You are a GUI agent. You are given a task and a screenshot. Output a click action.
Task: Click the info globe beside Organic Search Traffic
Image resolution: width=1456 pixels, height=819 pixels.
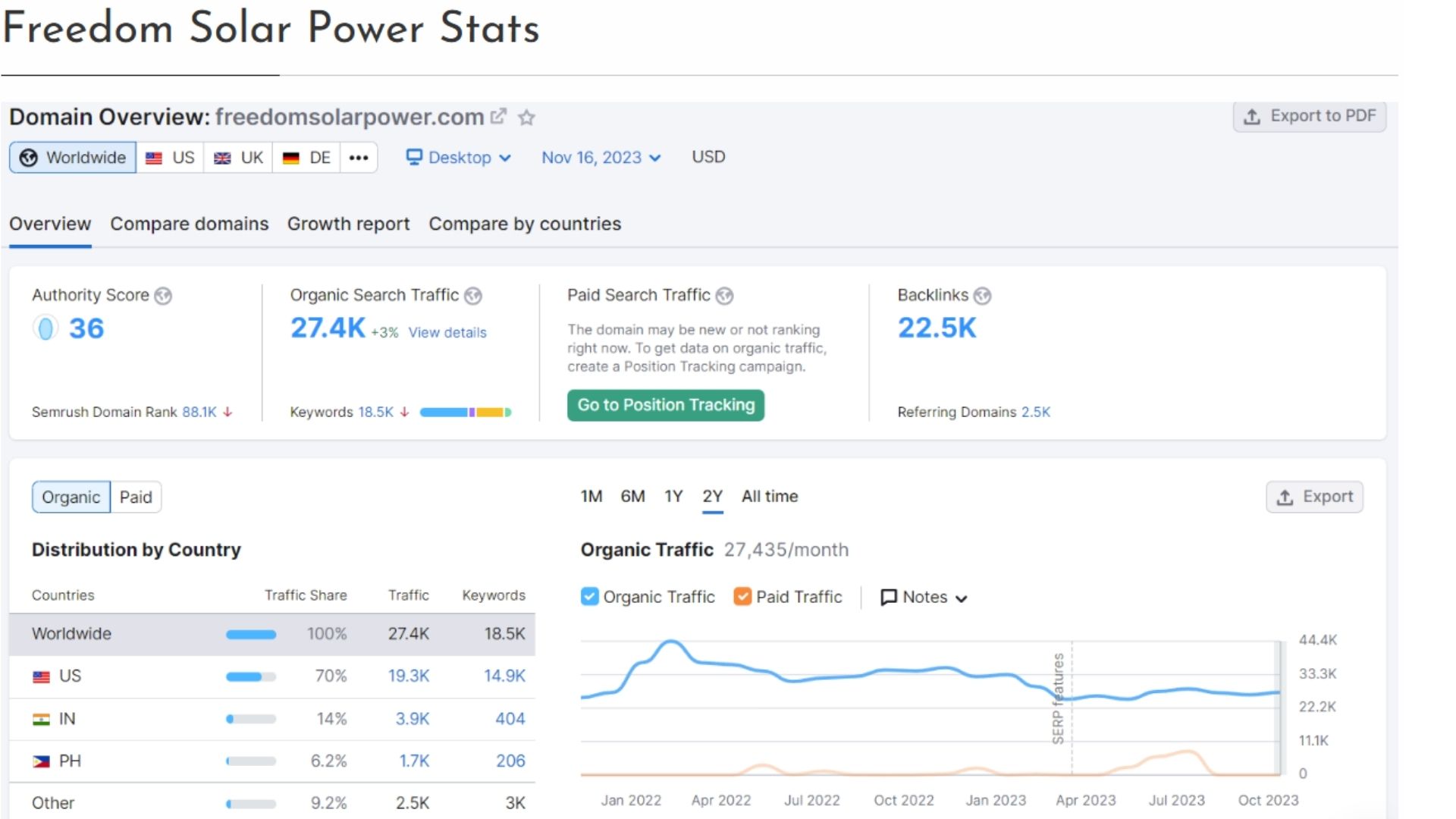tap(473, 296)
